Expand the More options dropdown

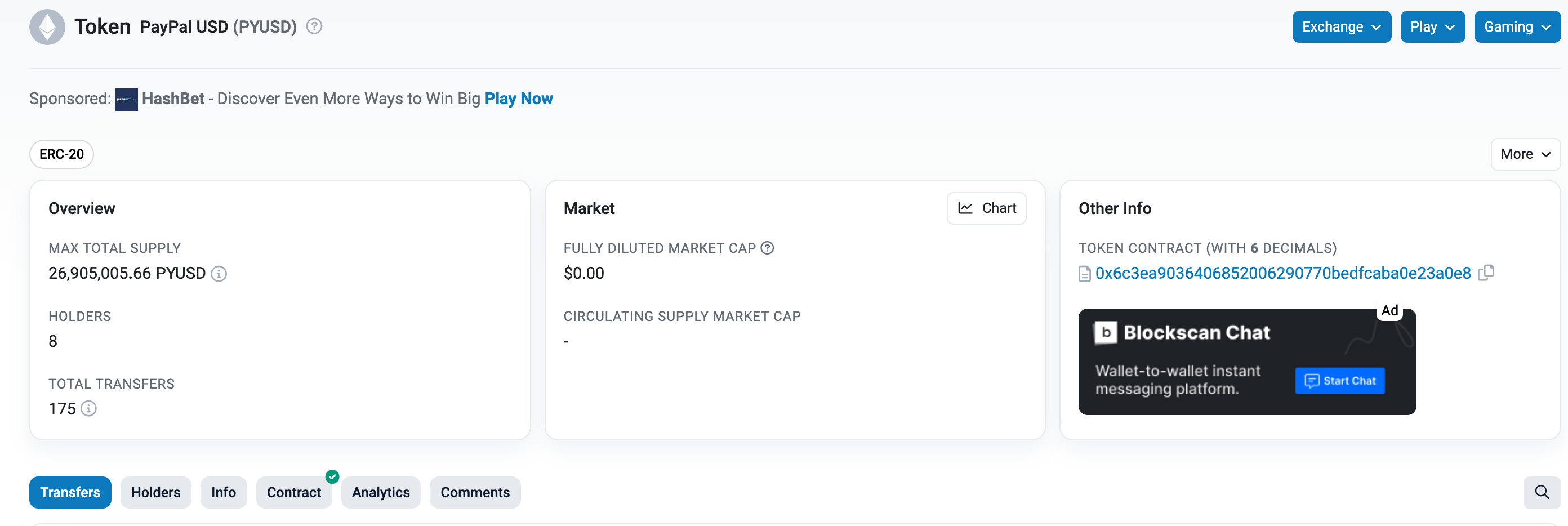[x=1525, y=154]
